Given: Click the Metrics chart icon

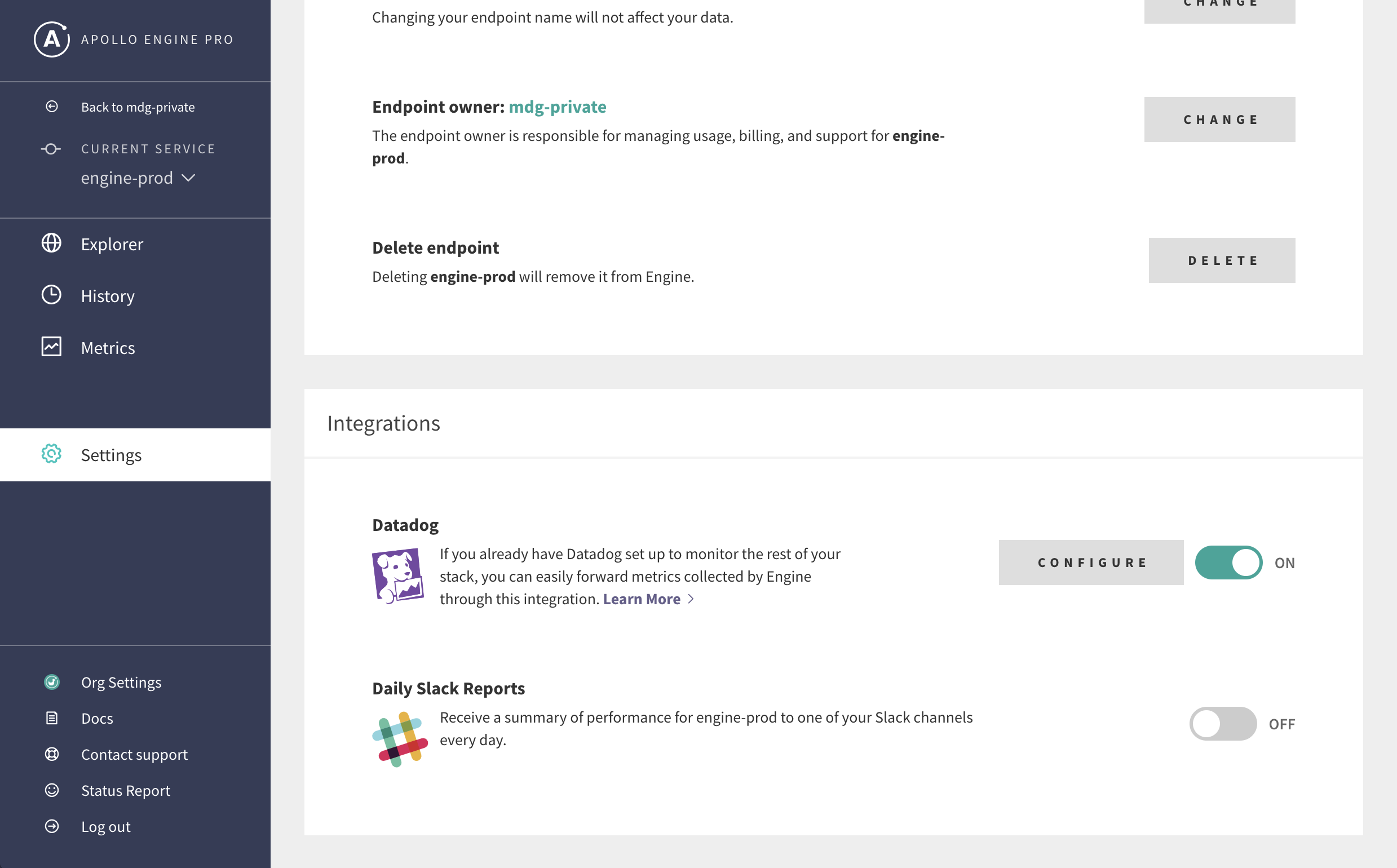Looking at the screenshot, I should coord(51,347).
